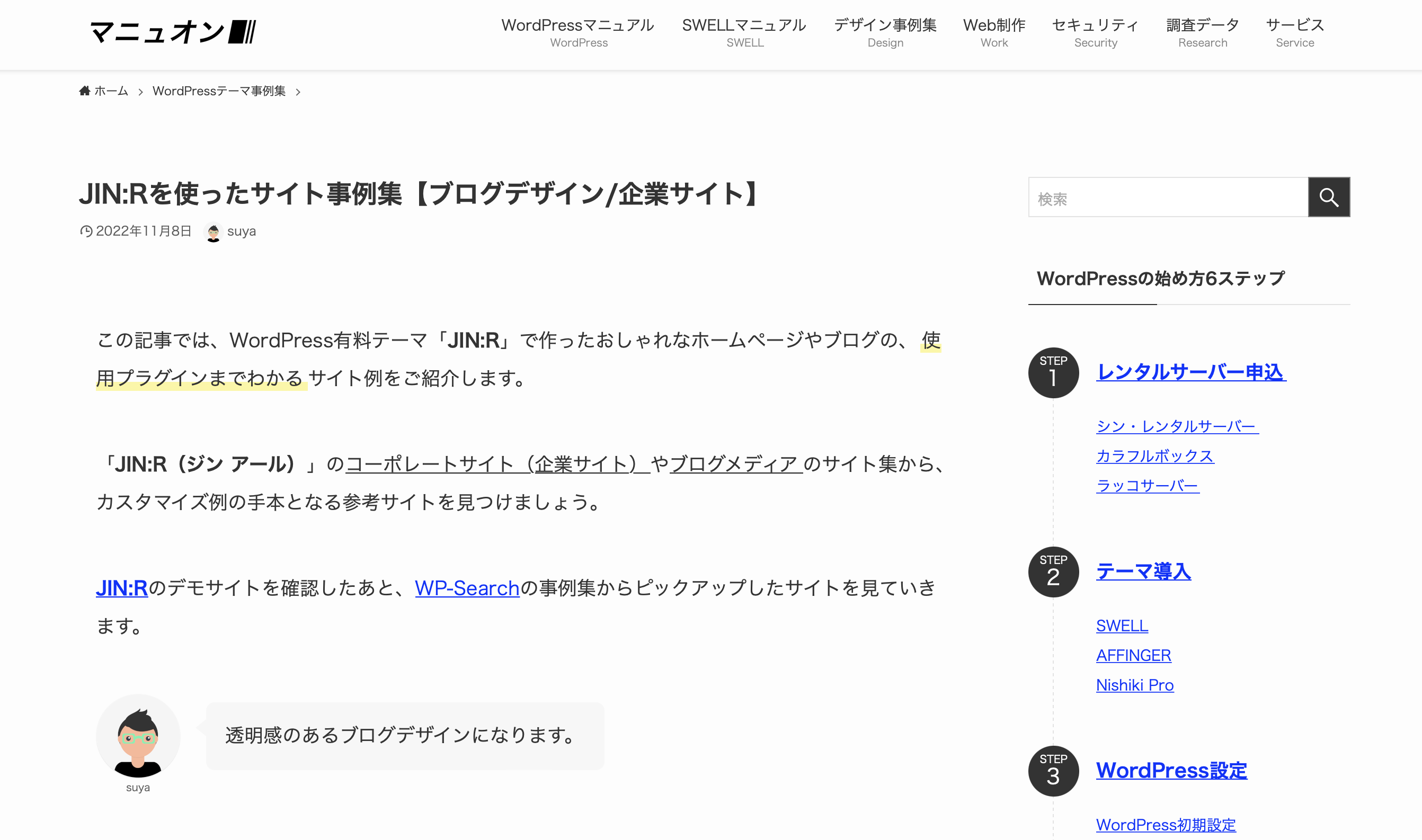Open WordPress初期設定 link
Screen dimensions: 1422x840
click(1166, 825)
